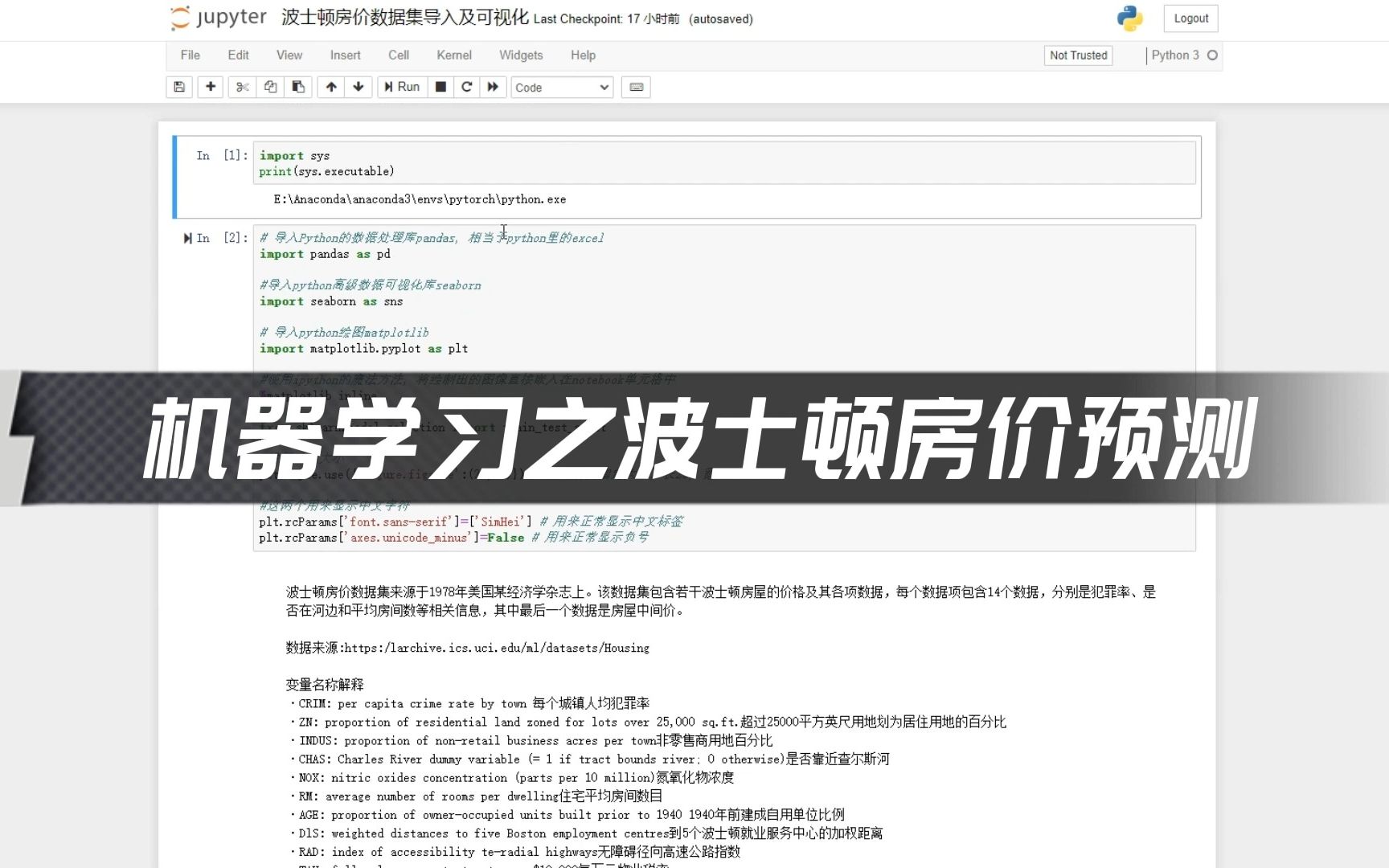Viewport: 1389px width, 868px height.
Task: Click the import pandas as pd line
Action: tap(325, 254)
